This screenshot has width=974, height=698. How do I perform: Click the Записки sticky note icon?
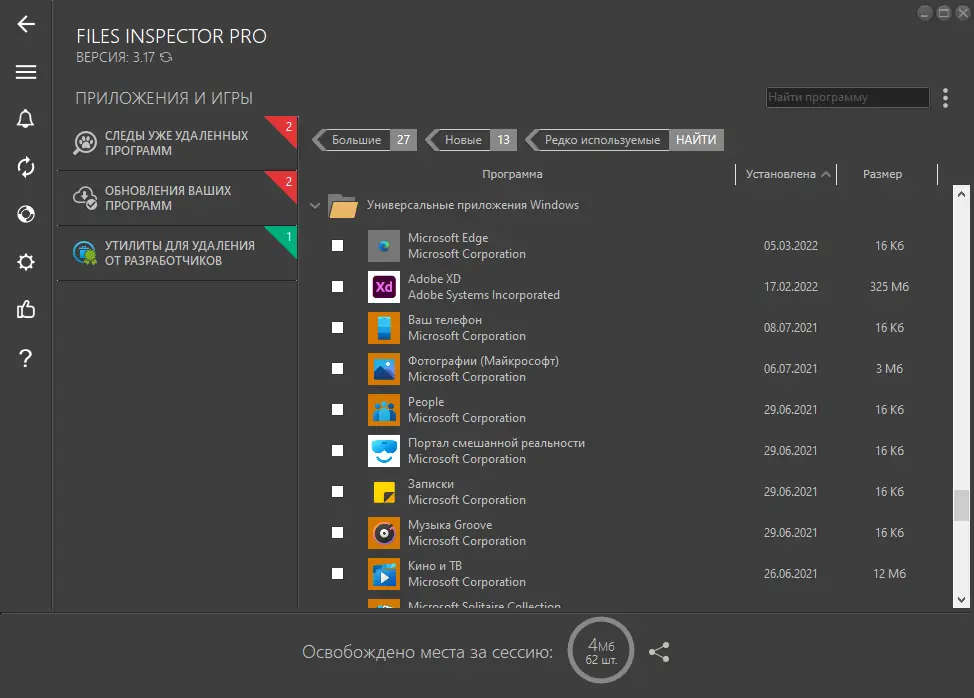384,492
